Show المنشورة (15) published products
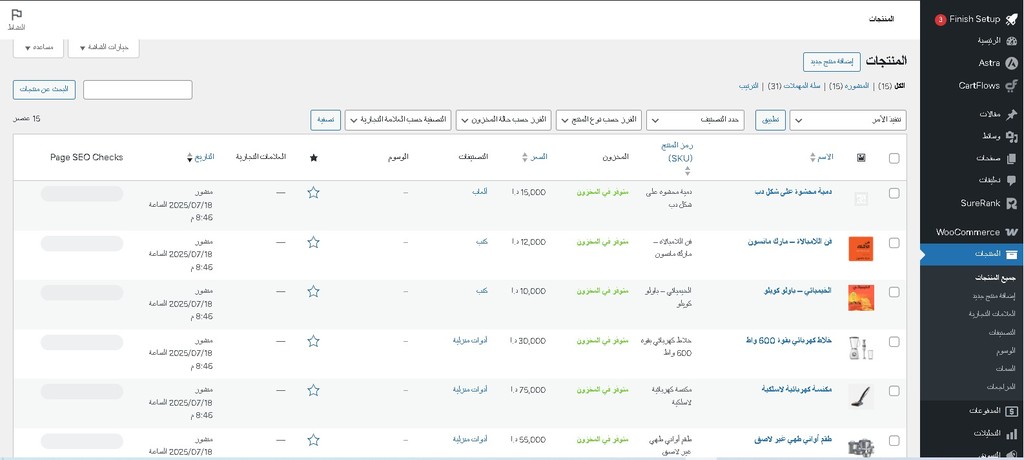The width and height of the screenshot is (1024, 460). point(849,86)
